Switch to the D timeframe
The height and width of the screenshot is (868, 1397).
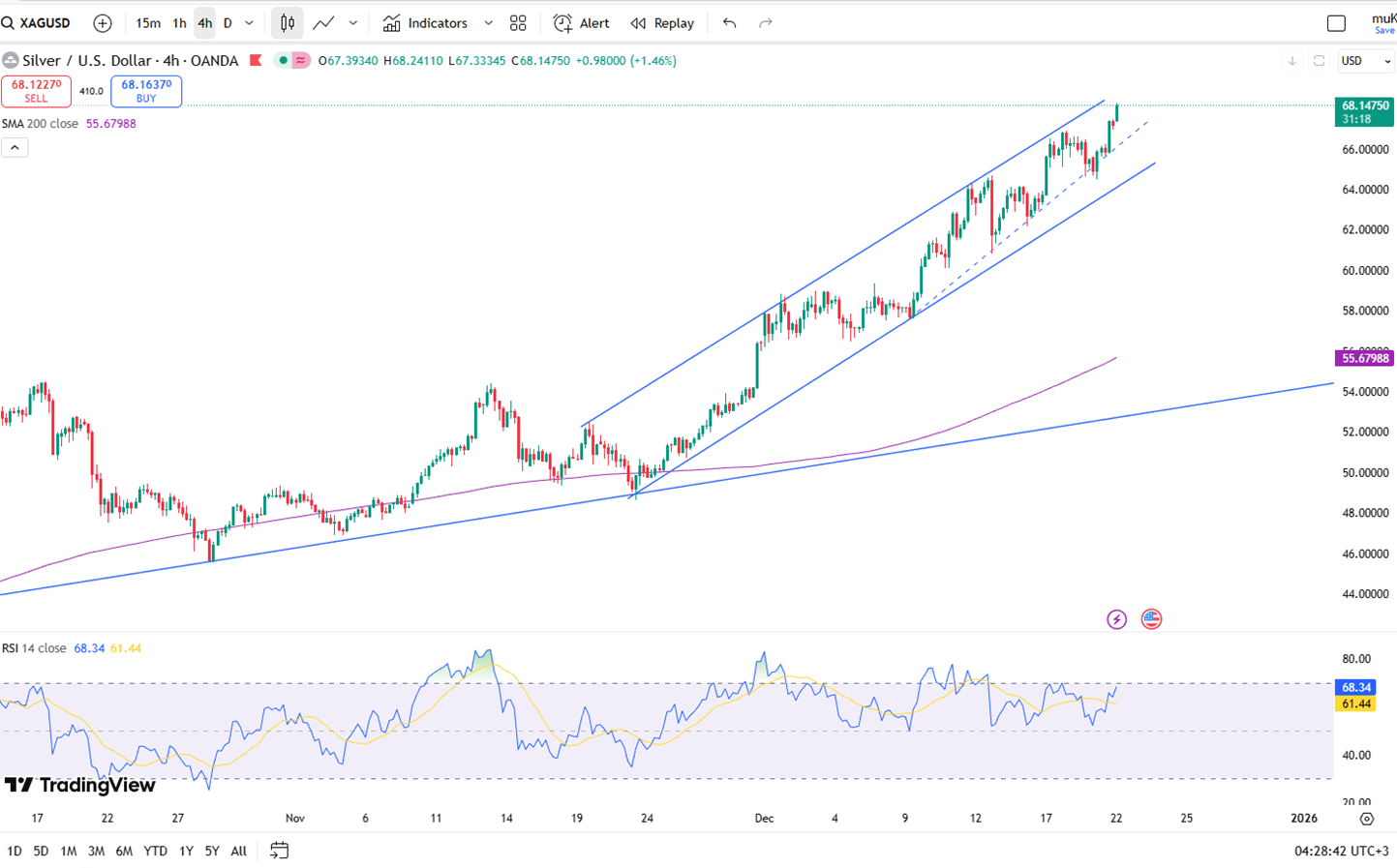click(228, 23)
